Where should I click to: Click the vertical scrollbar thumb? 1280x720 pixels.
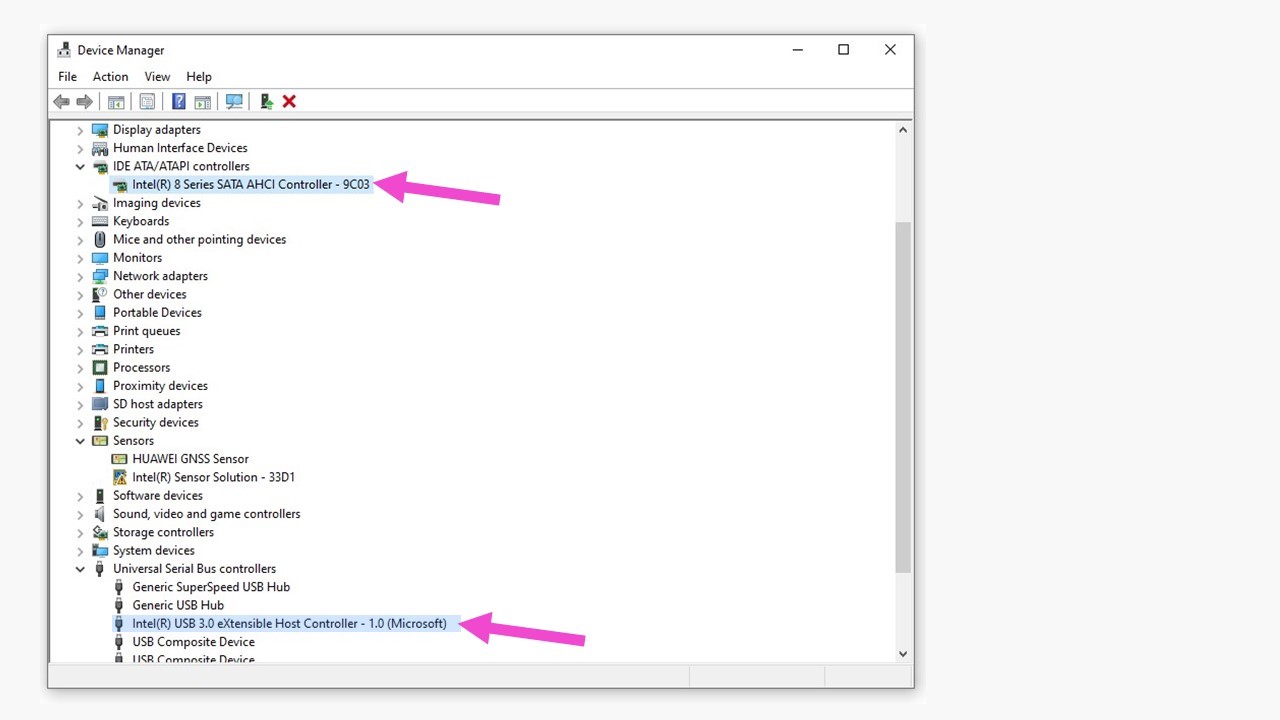(903, 397)
